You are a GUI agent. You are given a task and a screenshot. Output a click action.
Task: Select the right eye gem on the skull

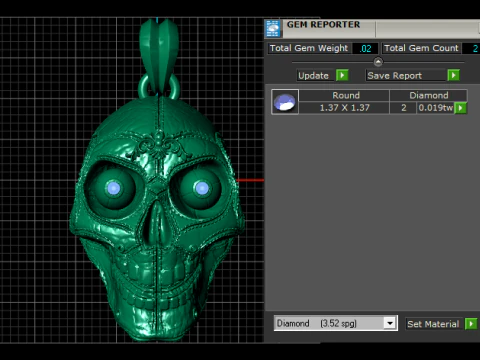click(202, 188)
